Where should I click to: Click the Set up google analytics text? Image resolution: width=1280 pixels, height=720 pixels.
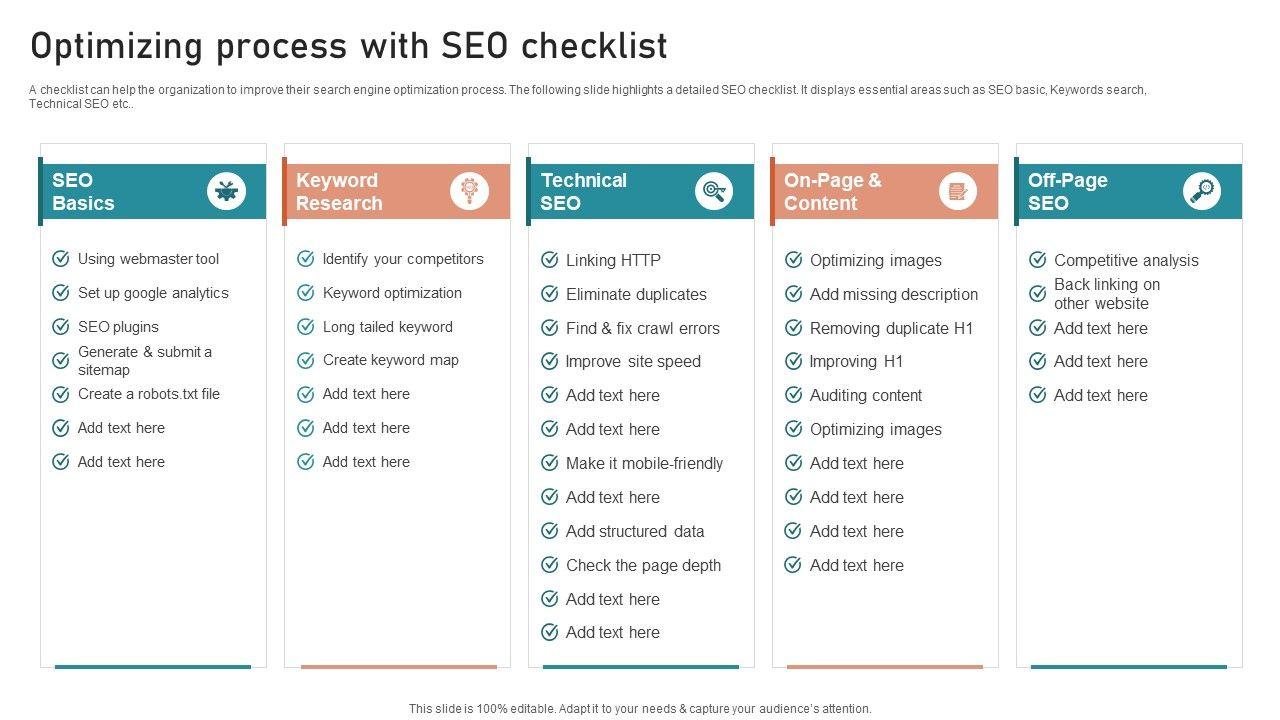coord(153,293)
